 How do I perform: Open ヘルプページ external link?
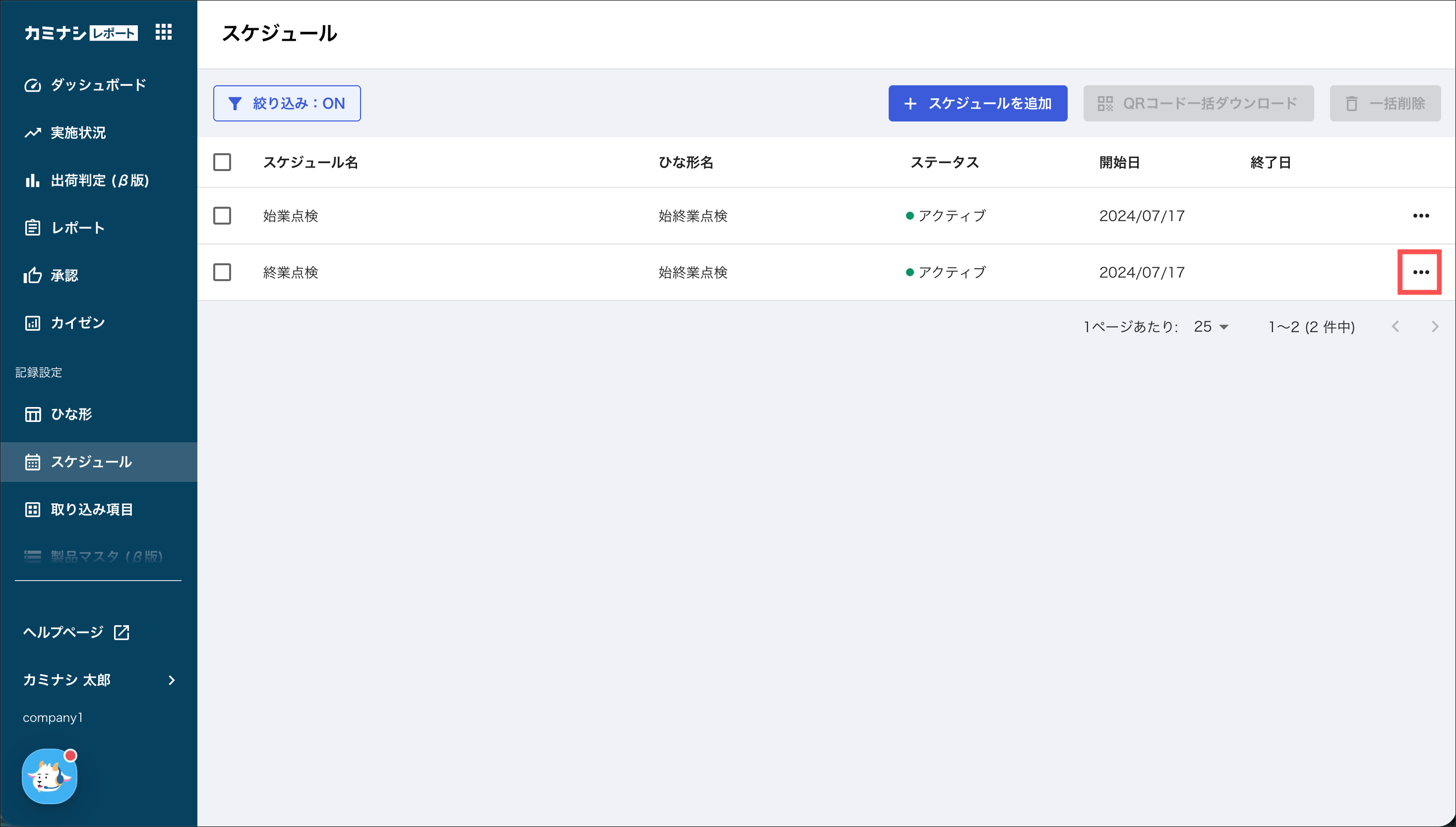tap(77, 632)
